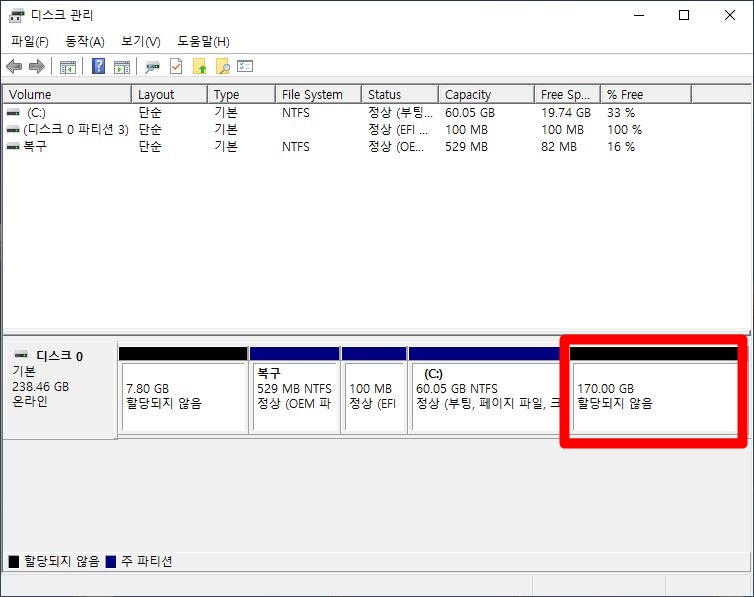This screenshot has width=754, height=597.
Task: Click the 정상 (부팅... status cell
Action: coord(400,113)
